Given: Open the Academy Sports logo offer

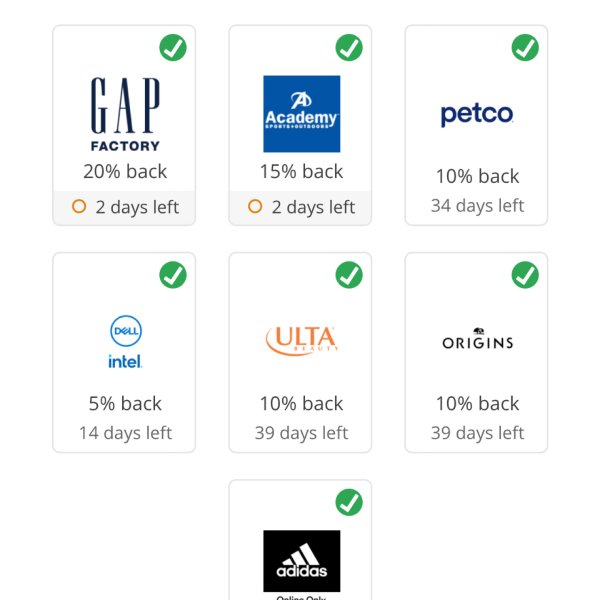Looking at the screenshot, I should 302,114.
